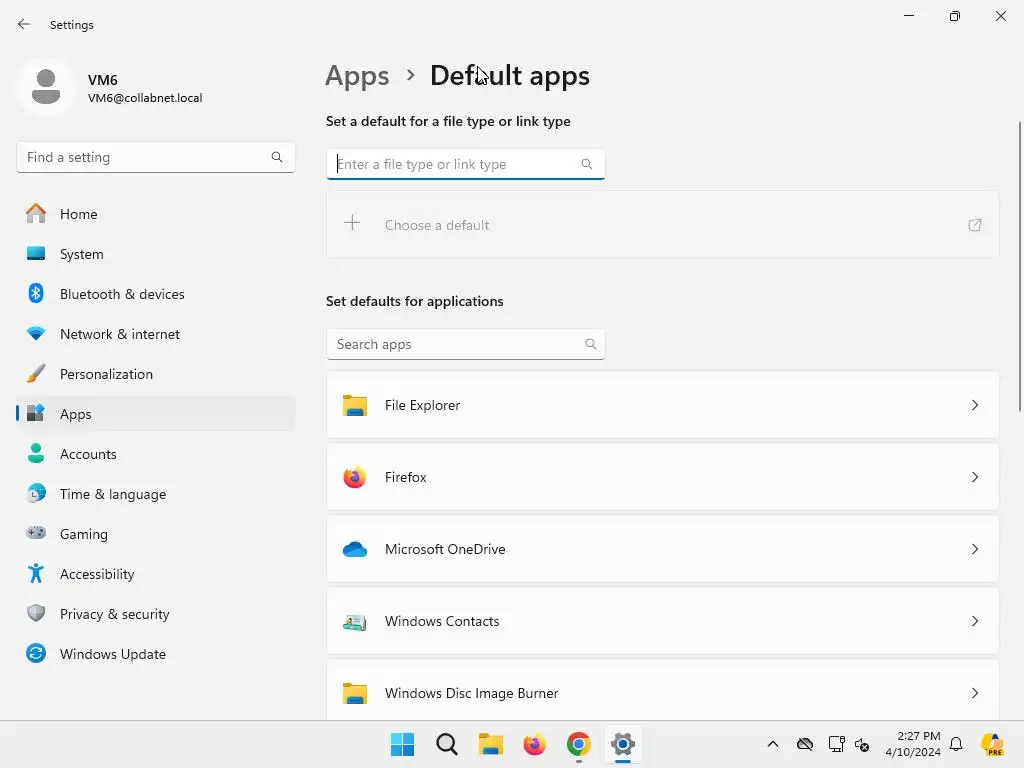Viewport: 1024px width, 768px height.
Task: Click the Copilot preview icon
Action: coord(992,744)
